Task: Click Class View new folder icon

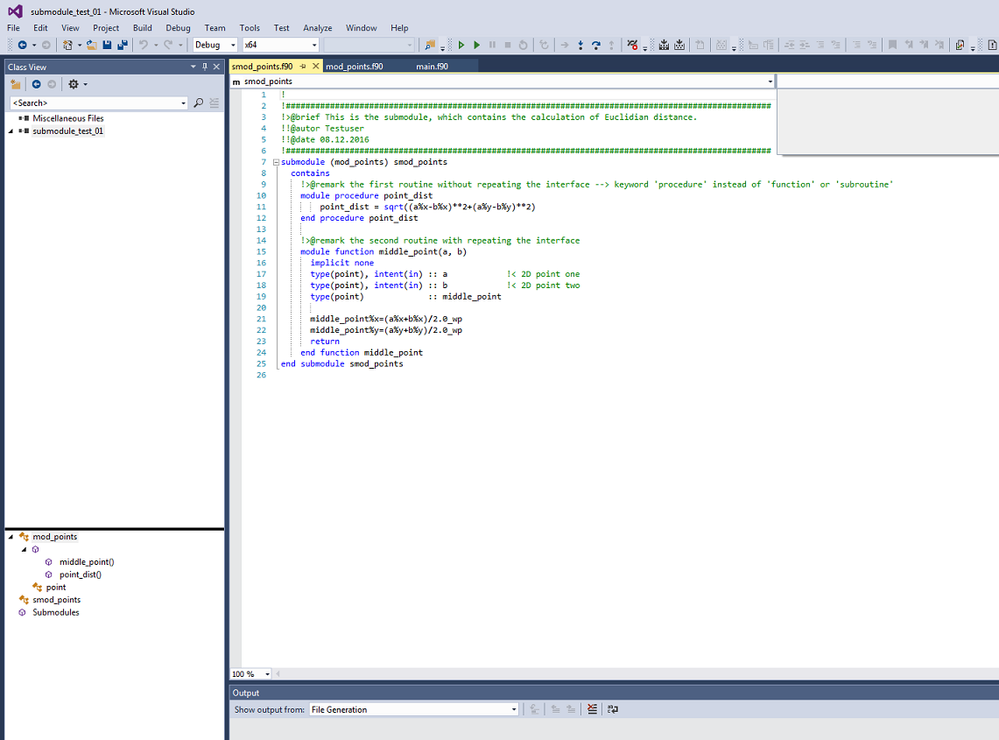Action: coord(16,84)
